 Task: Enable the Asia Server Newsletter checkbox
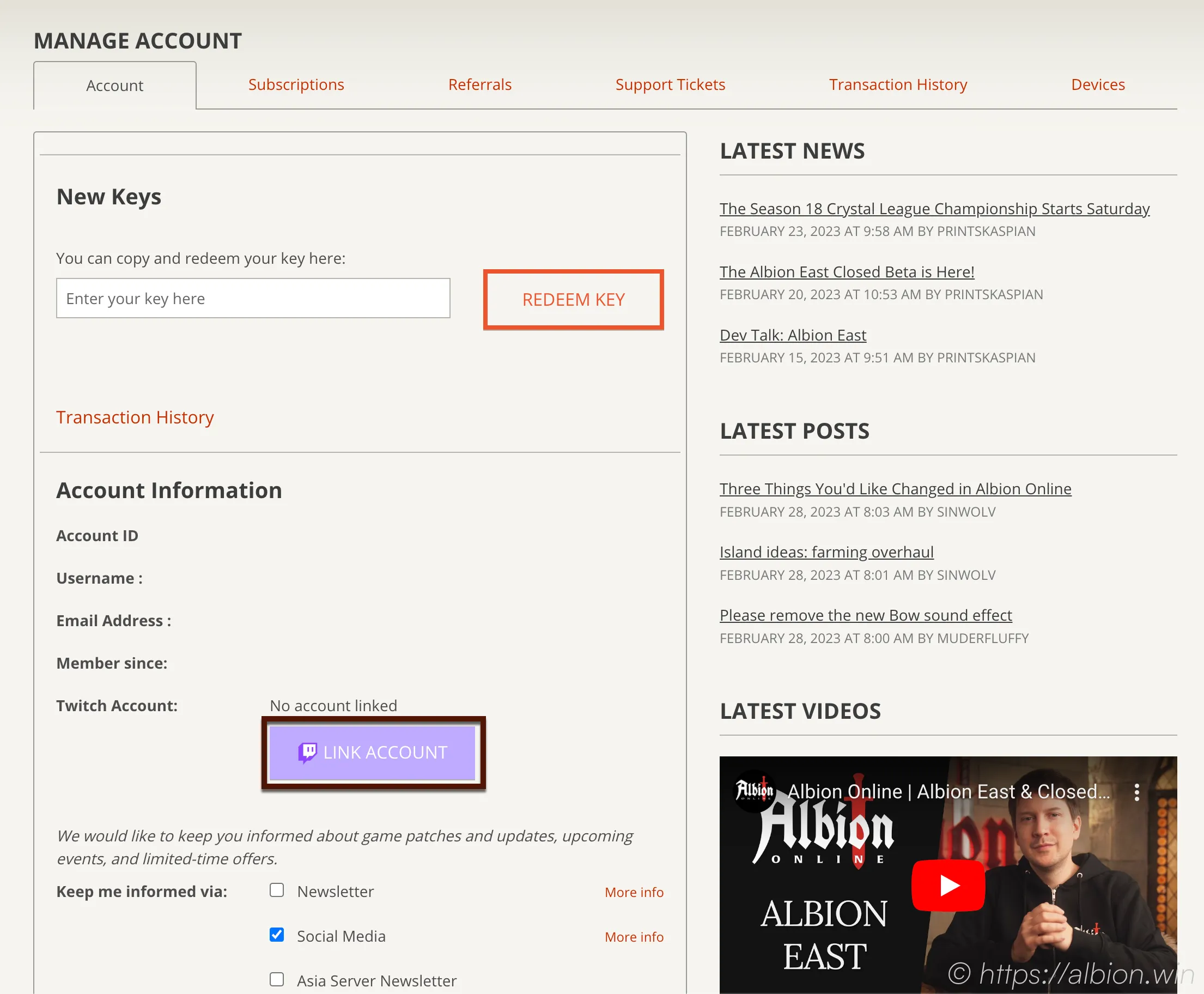pyautogui.click(x=277, y=980)
